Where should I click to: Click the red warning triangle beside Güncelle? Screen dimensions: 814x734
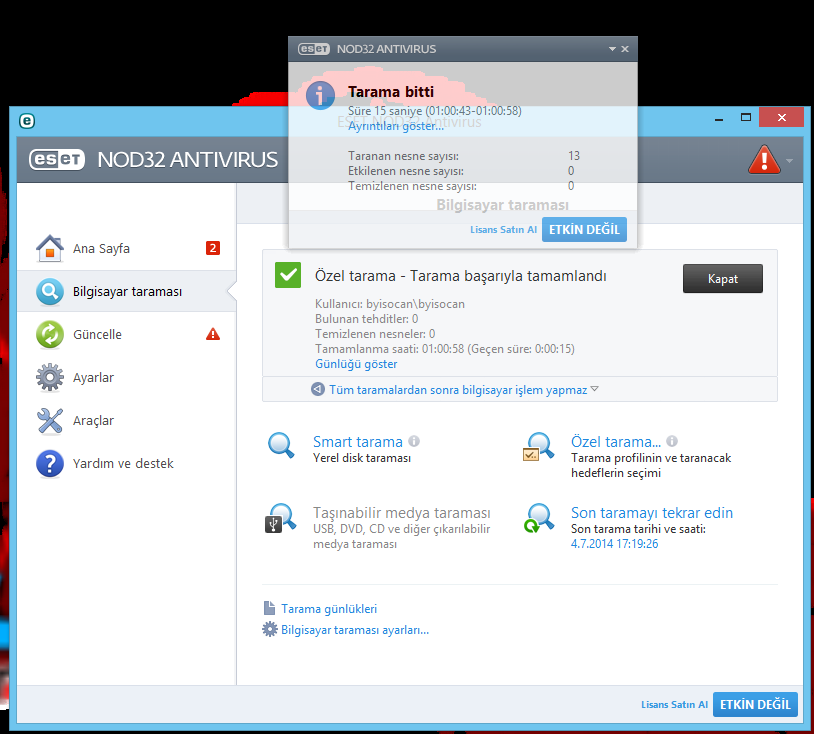point(213,334)
